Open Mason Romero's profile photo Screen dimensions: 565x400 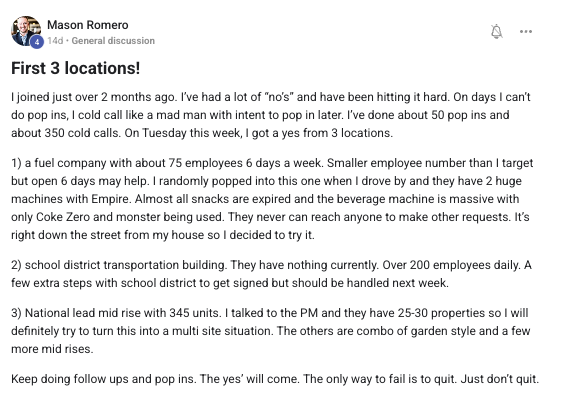tap(25, 31)
